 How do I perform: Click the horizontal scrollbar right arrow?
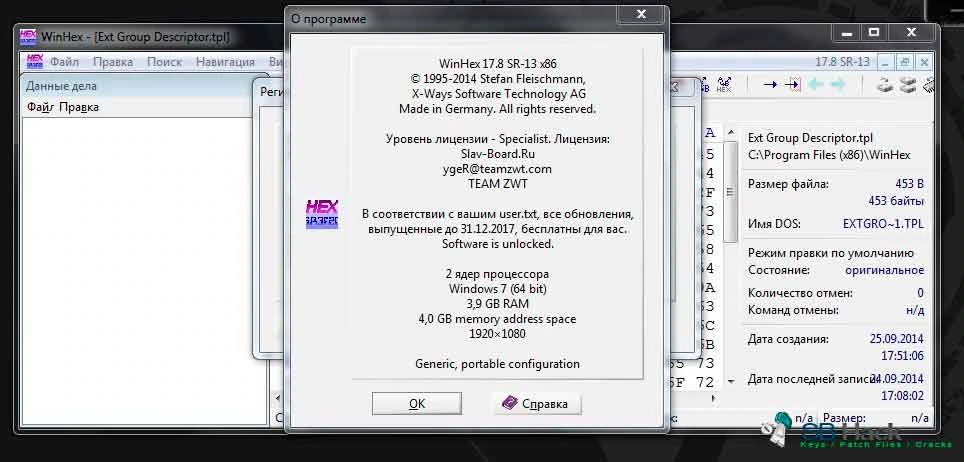713,398
